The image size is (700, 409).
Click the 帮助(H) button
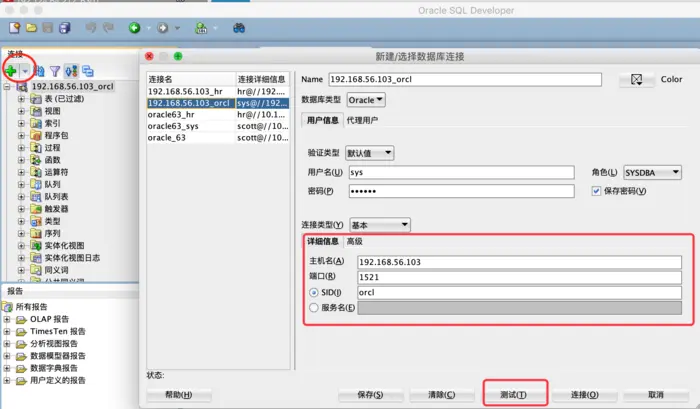pos(179,395)
